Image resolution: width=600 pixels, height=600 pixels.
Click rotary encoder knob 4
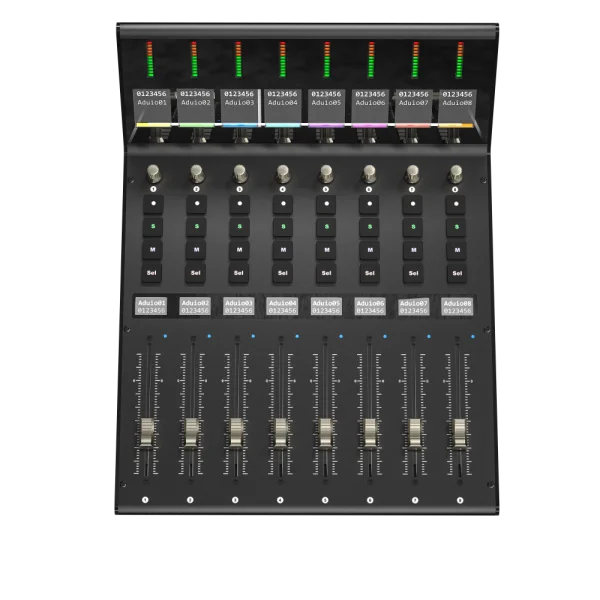[x=283, y=174]
